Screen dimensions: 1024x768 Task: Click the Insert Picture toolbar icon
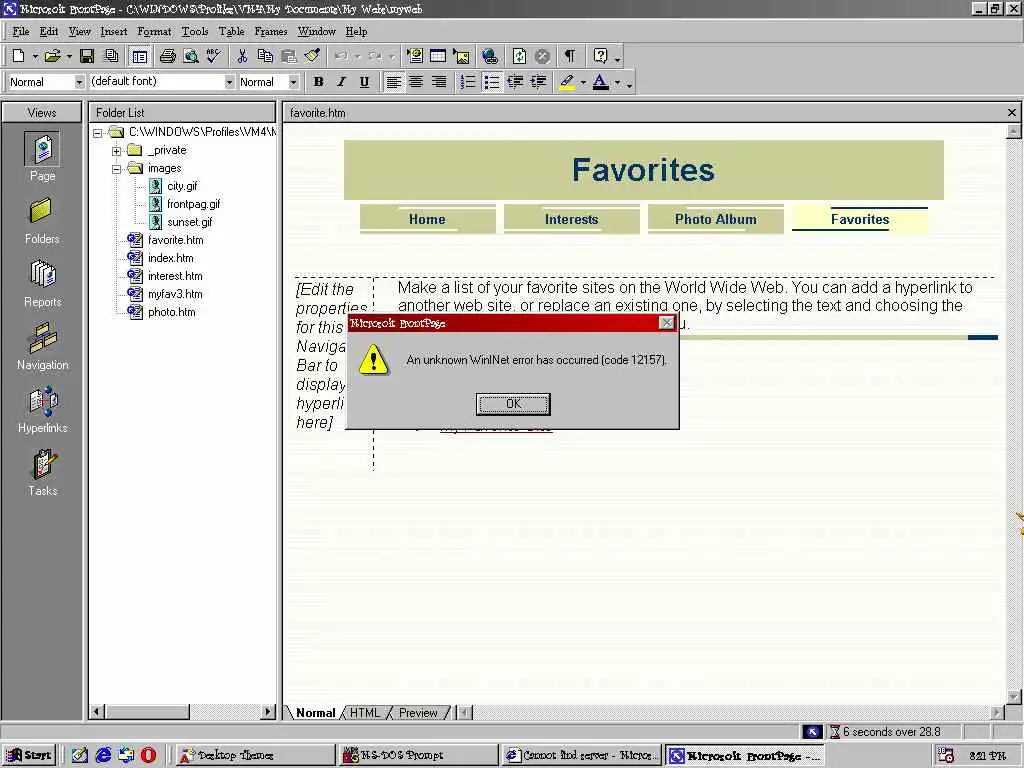point(462,56)
